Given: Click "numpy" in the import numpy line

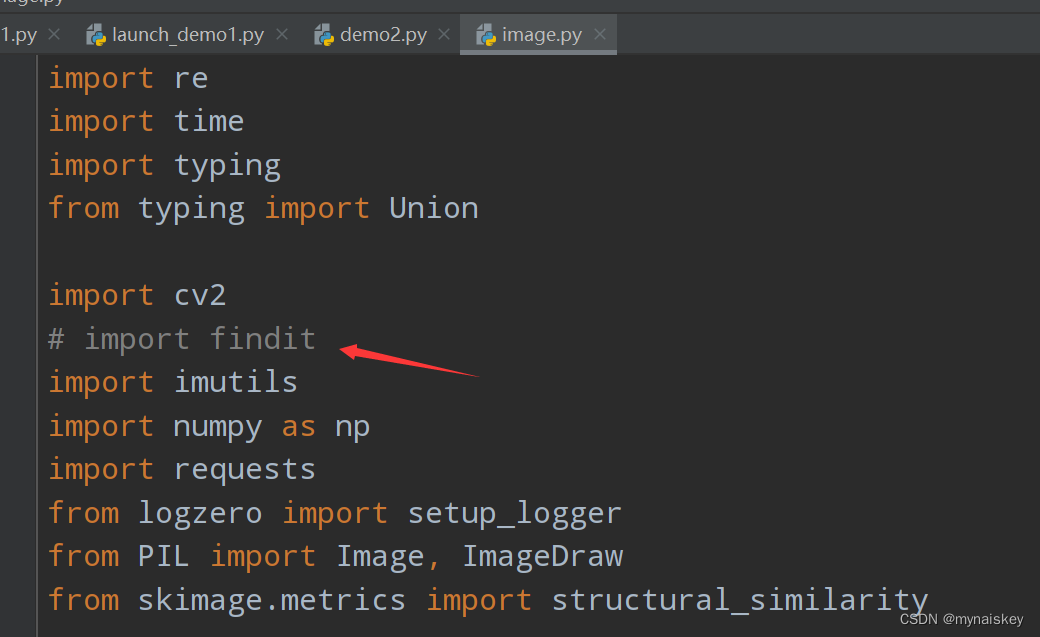Looking at the screenshot, I should 217,426.
